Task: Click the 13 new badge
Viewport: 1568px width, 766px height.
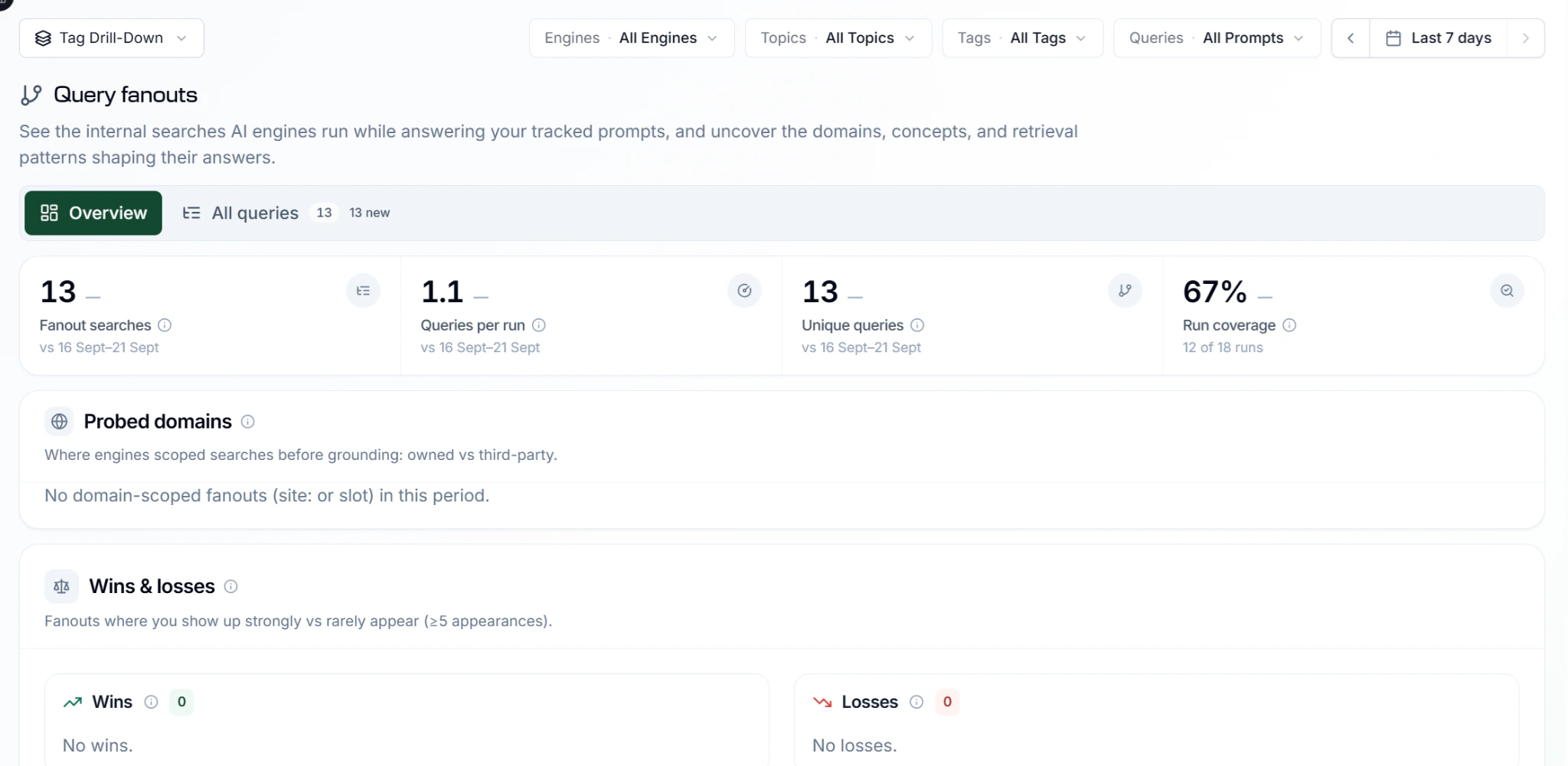Action: tap(370, 213)
